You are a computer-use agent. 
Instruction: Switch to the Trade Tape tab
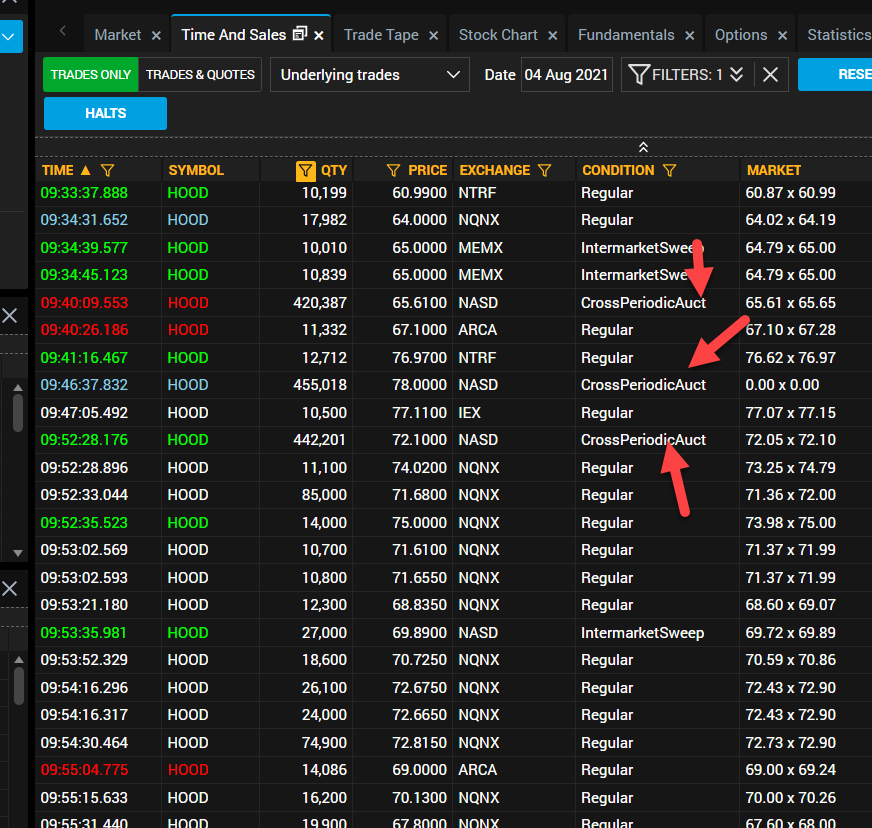[x=381, y=35]
